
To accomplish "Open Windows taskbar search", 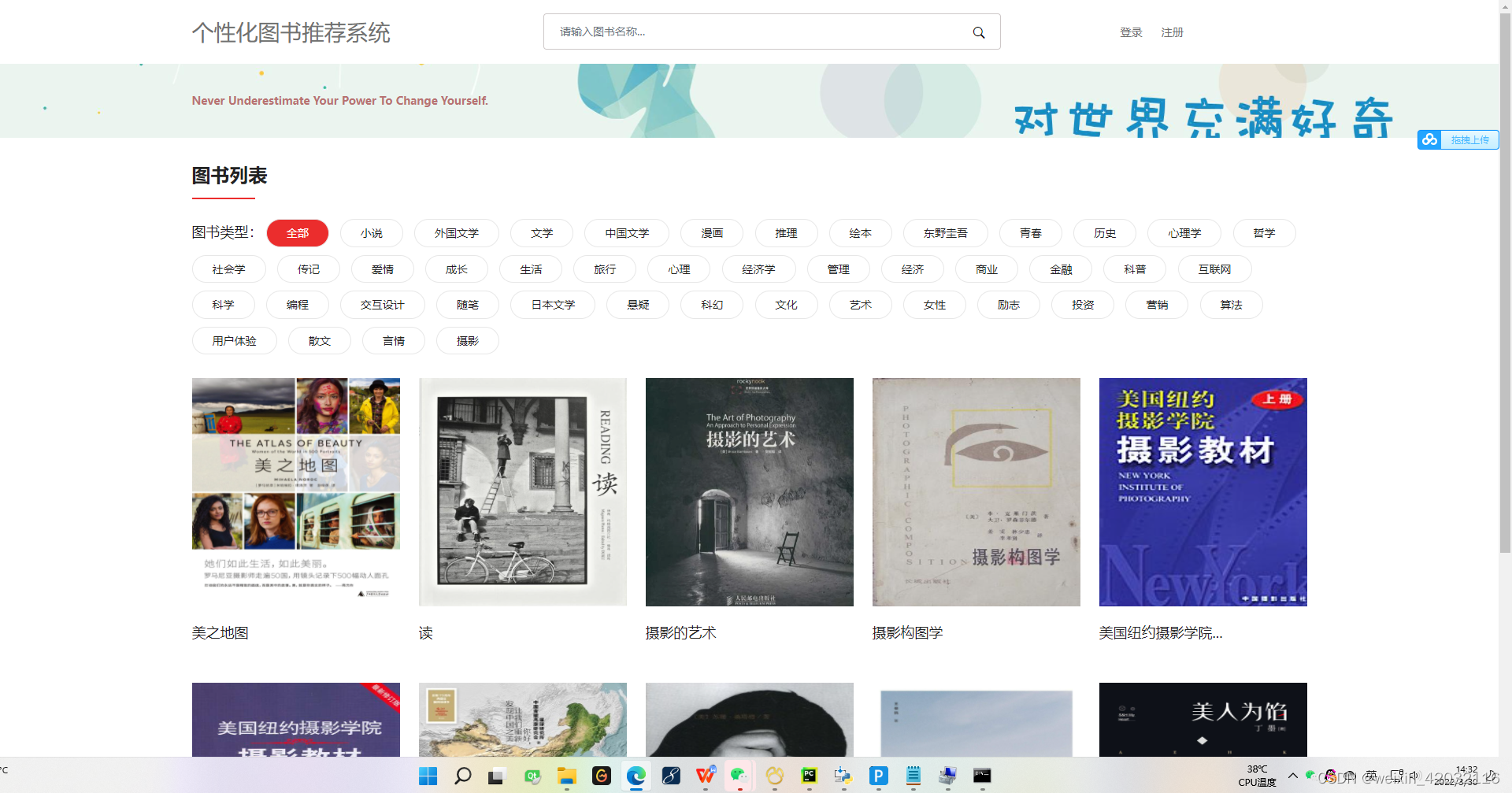I will (x=463, y=776).
